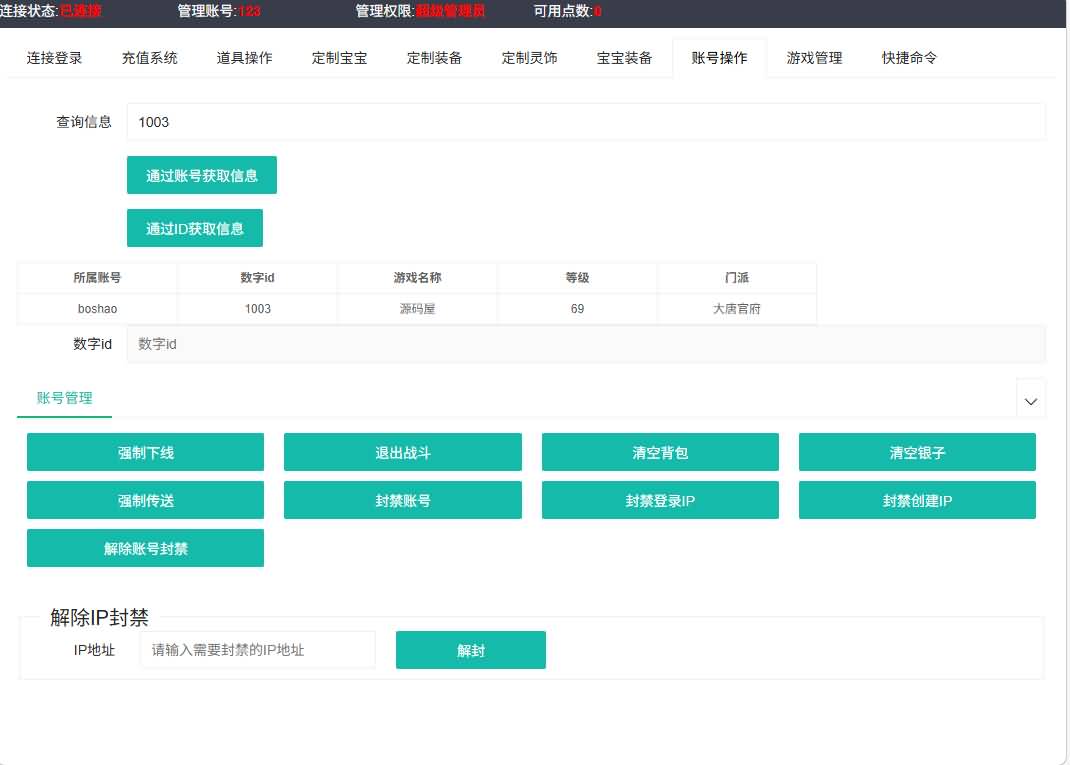Open the 充值系统 tab
The image size is (1070, 765).
(x=150, y=58)
